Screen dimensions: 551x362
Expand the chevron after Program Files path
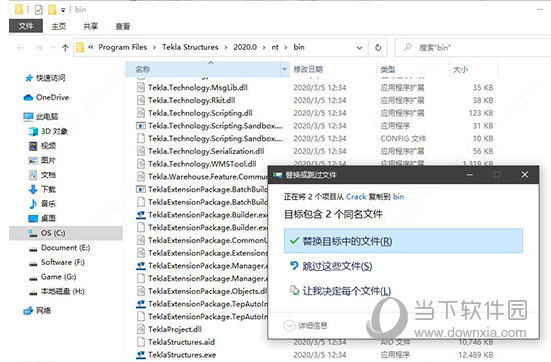click(x=154, y=47)
